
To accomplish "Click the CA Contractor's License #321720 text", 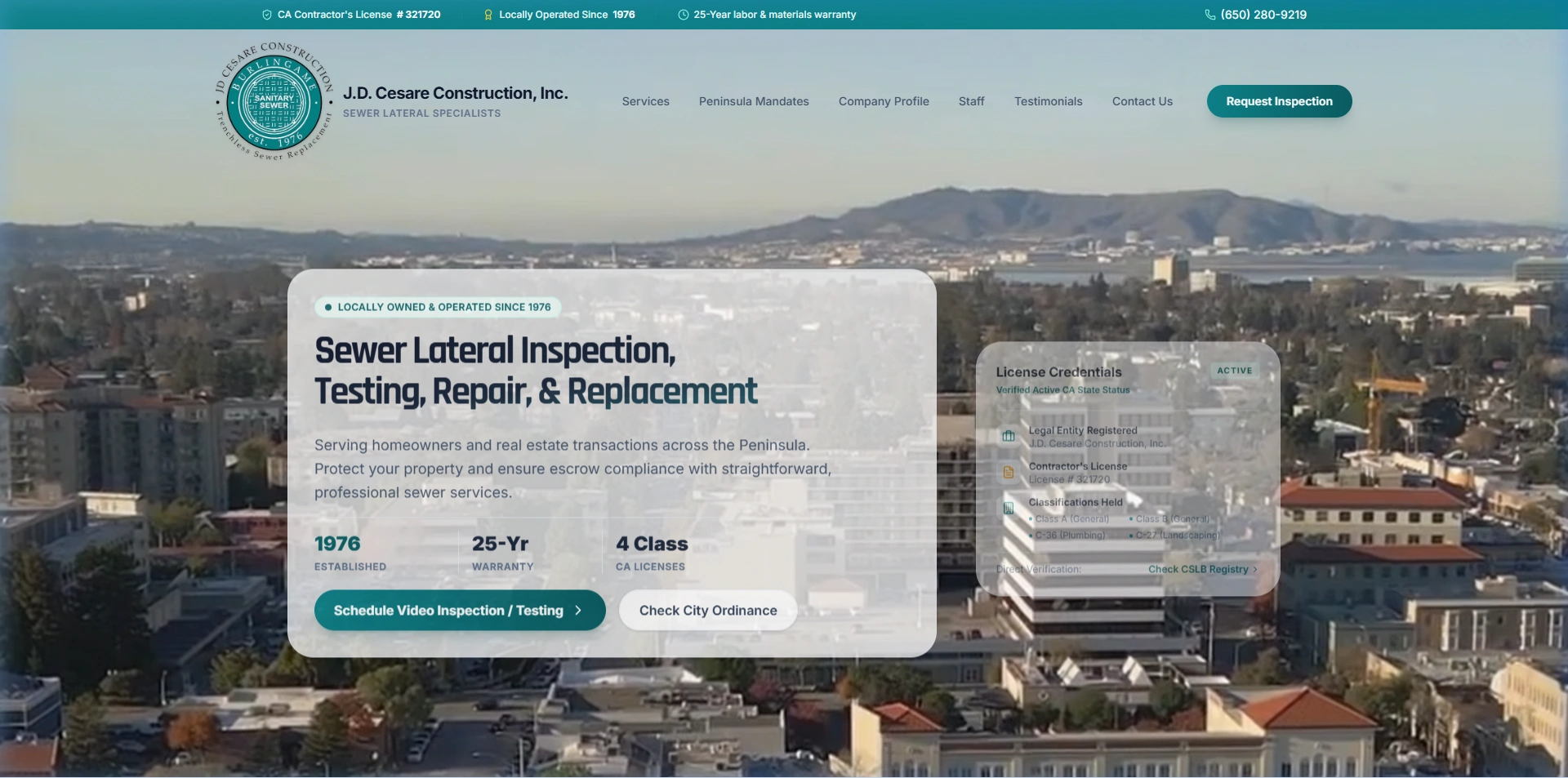I will tap(359, 15).
